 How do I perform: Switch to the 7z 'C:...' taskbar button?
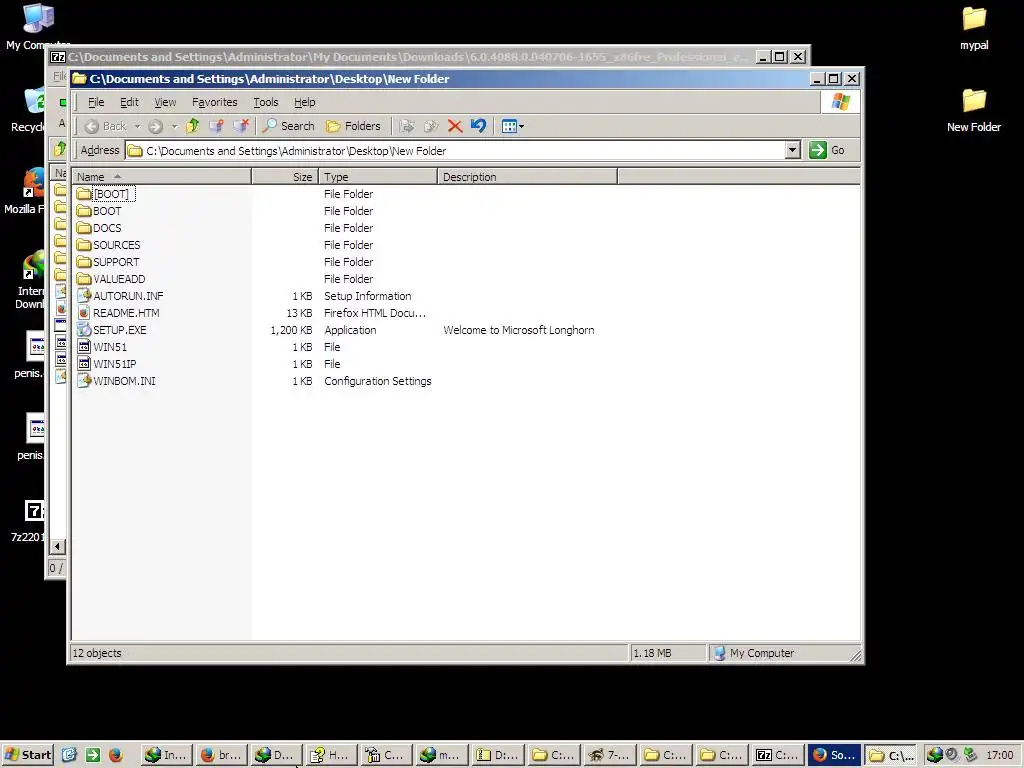tap(777, 755)
